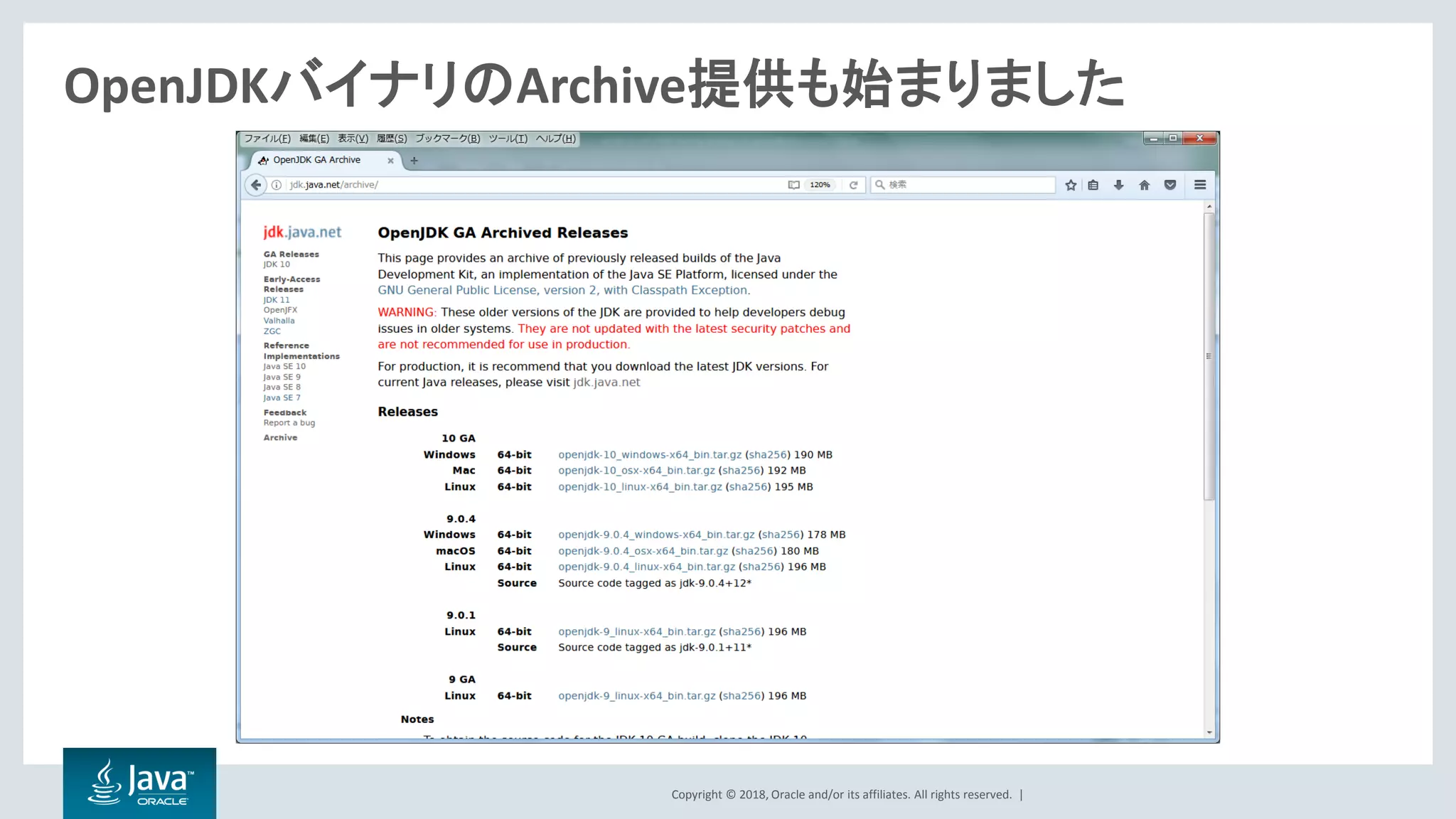The image size is (1456, 819).
Task: Download 9 GA openjdk-9_linux-x64_bin.tar.gz
Action: pyautogui.click(x=637, y=696)
